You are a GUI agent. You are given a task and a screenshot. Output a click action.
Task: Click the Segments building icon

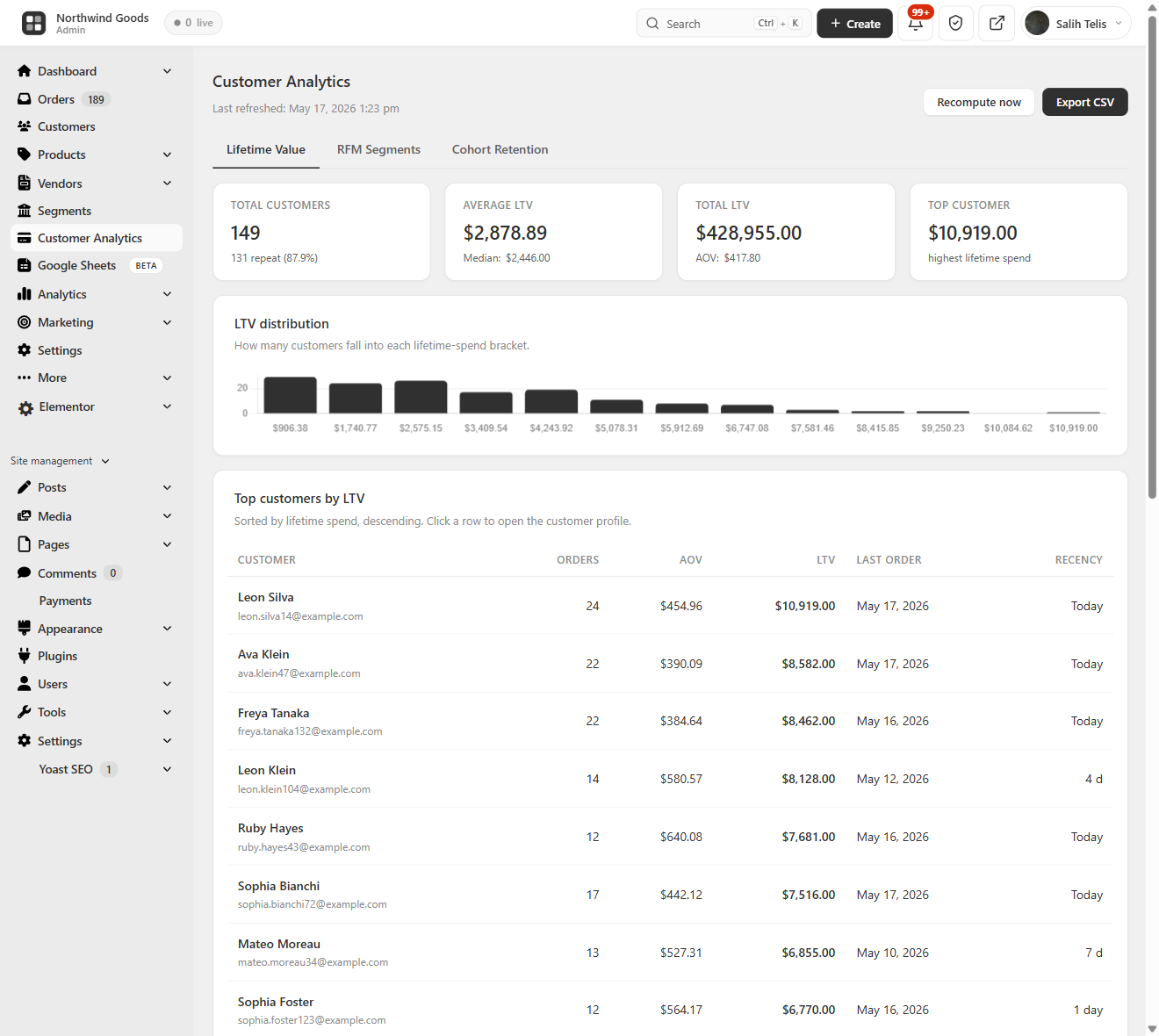pyautogui.click(x=25, y=211)
